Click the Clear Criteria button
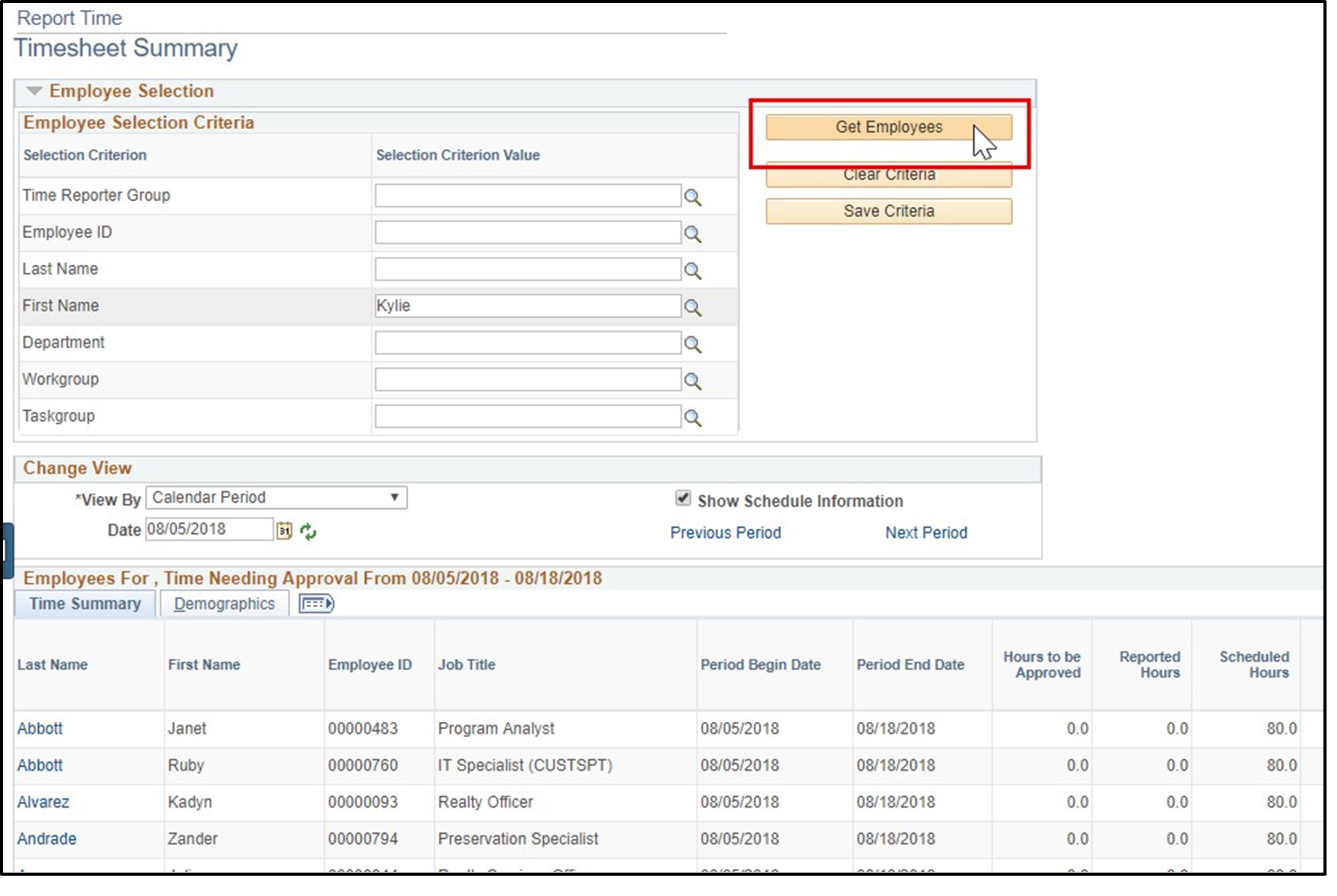Screen dimensions: 1337x896 point(888,175)
